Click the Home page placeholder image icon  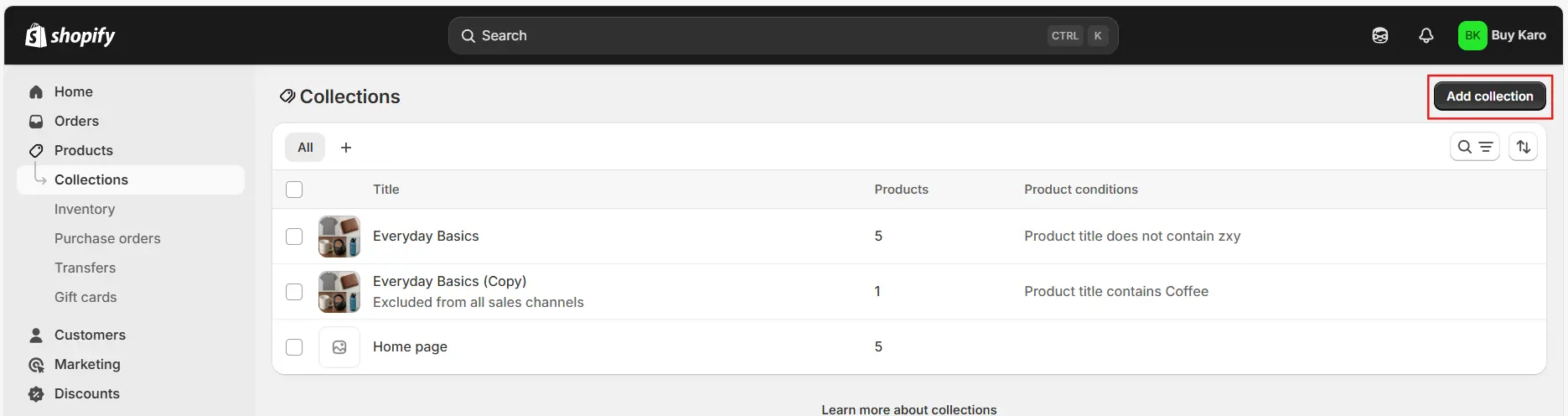pos(339,347)
